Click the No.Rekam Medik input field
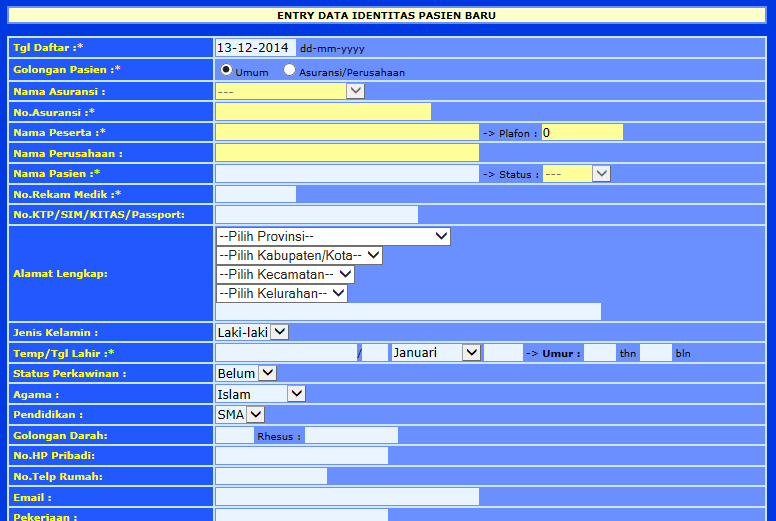776x521 pixels. pyautogui.click(x=255, y=194)
